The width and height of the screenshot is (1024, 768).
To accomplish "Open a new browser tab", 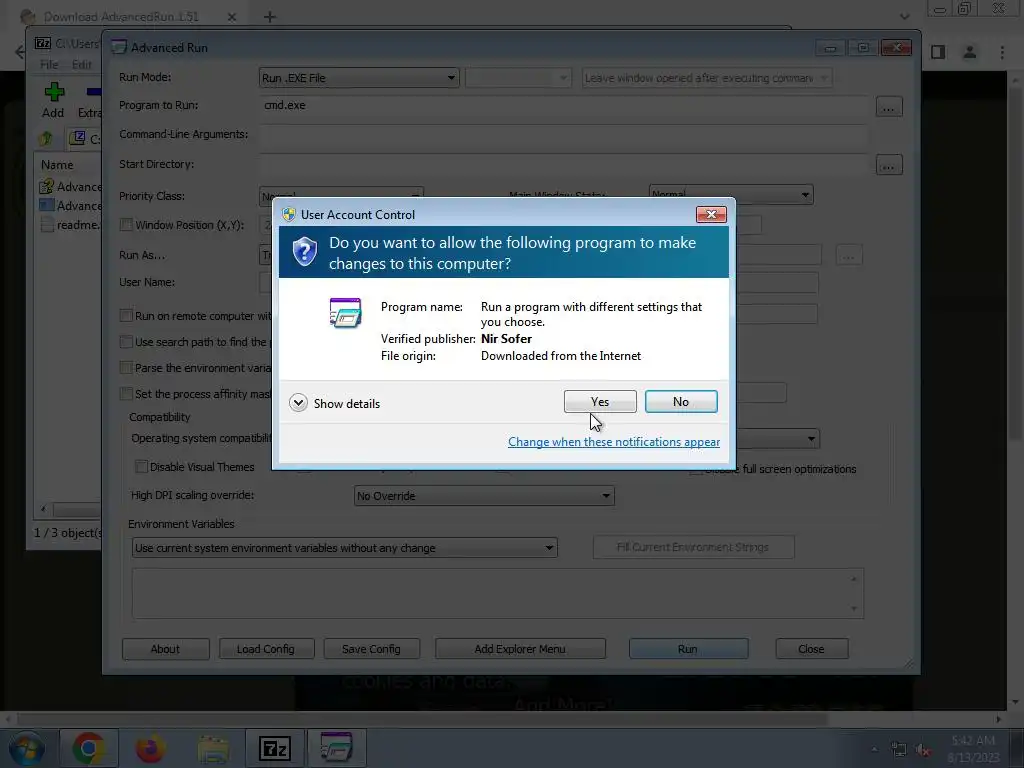I will [x=270, y=17].
